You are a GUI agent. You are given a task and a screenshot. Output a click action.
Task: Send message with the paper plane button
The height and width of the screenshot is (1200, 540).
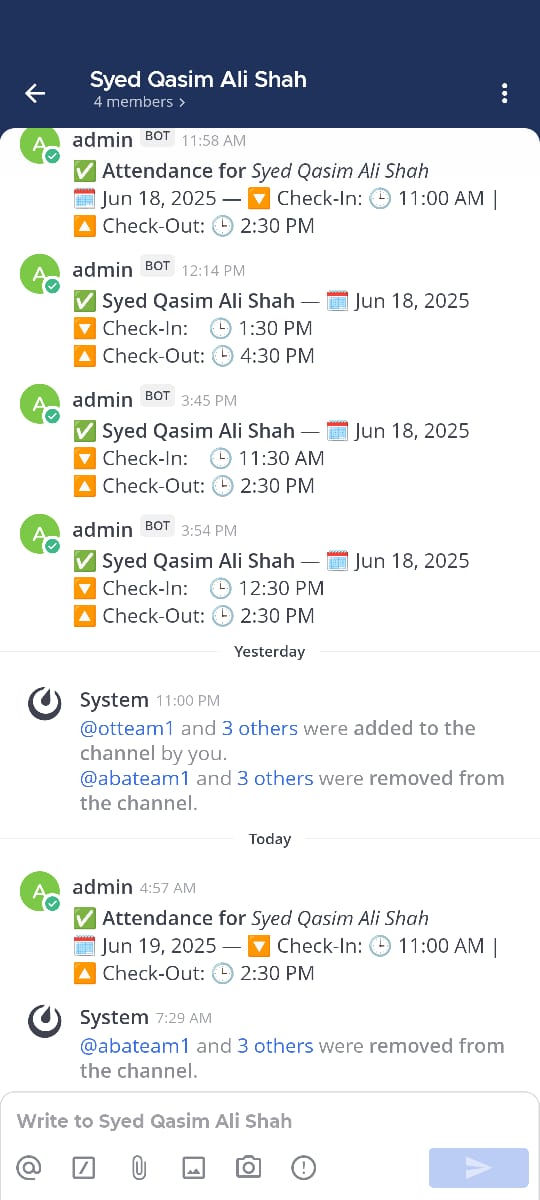click(479, 1167)
